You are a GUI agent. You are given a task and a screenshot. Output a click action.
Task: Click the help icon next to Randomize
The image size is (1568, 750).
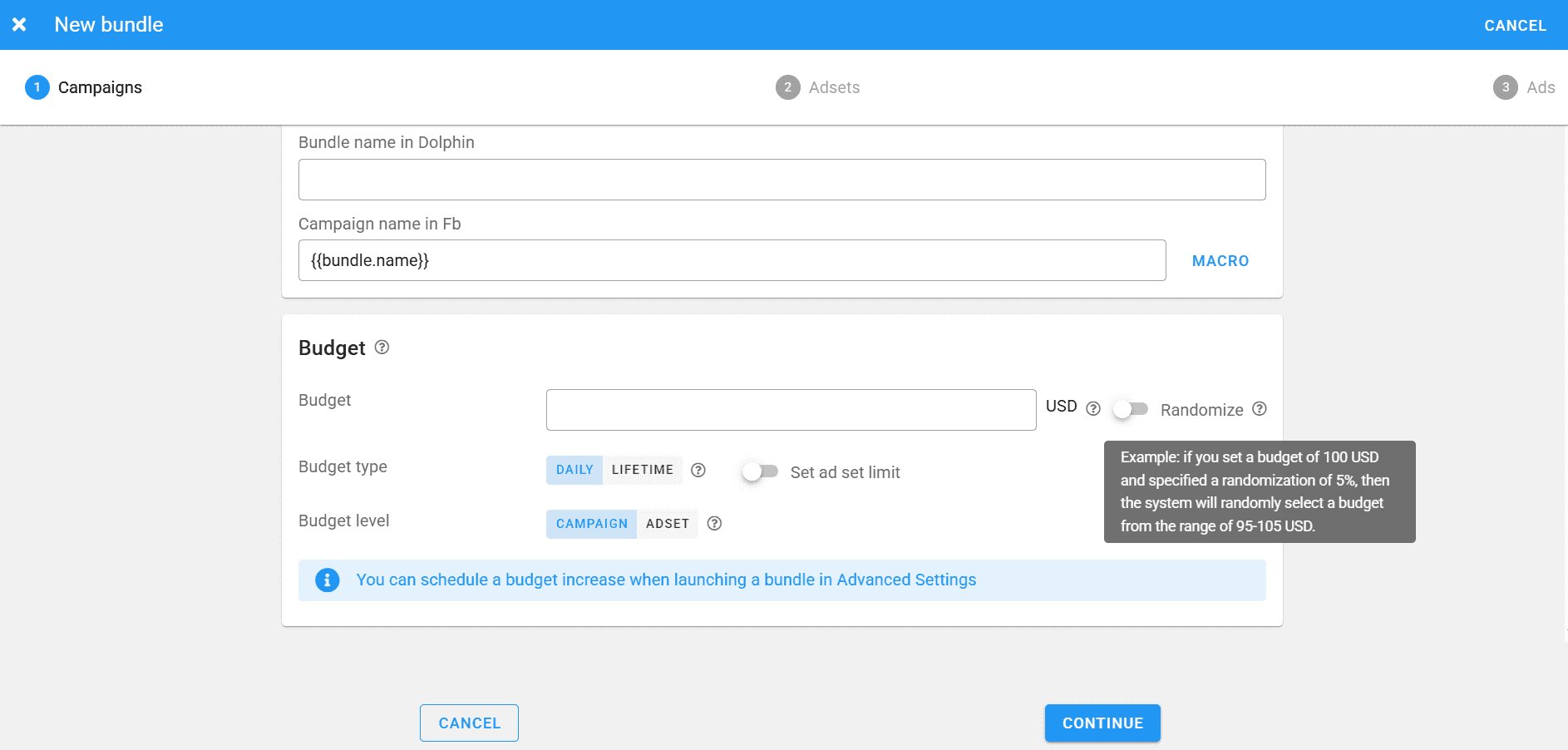click(x=1260, y=409)
